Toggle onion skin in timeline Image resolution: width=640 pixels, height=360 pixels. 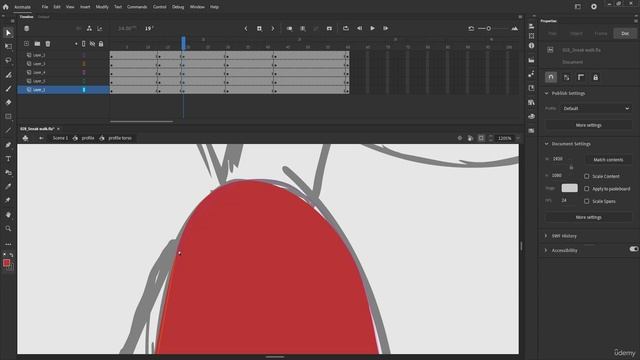[289, 29]
